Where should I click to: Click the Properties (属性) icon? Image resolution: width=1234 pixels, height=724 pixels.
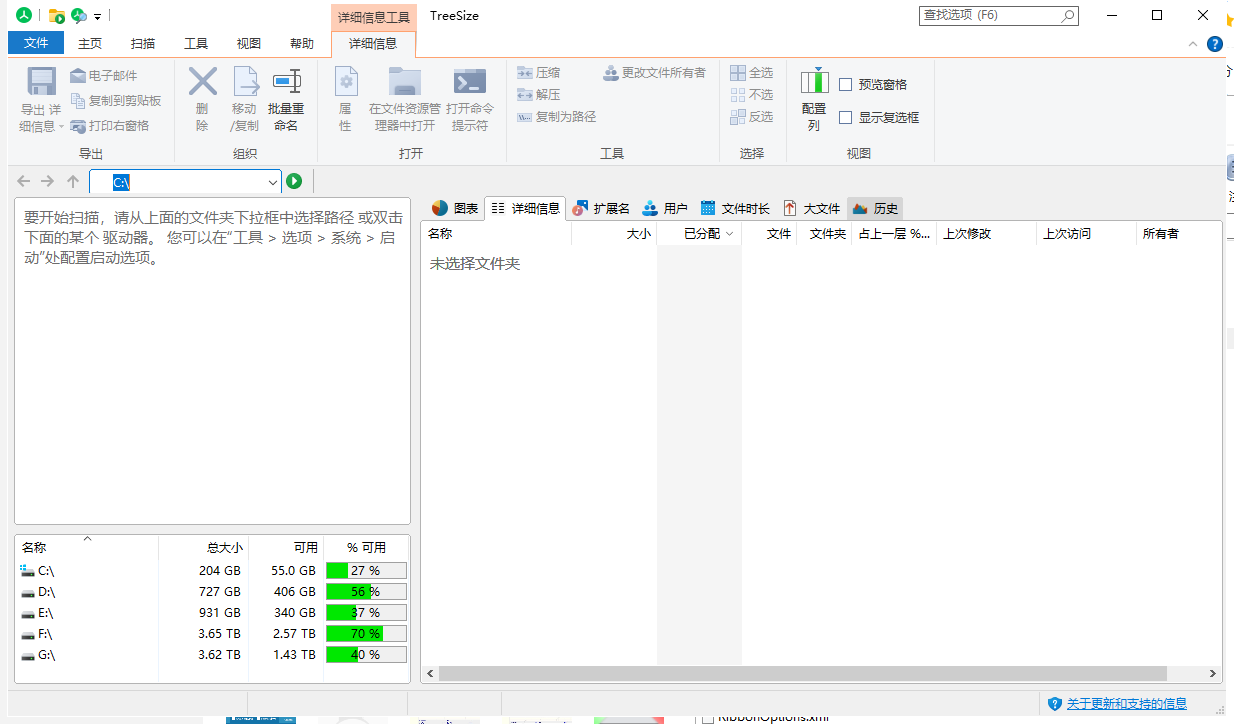346,82
